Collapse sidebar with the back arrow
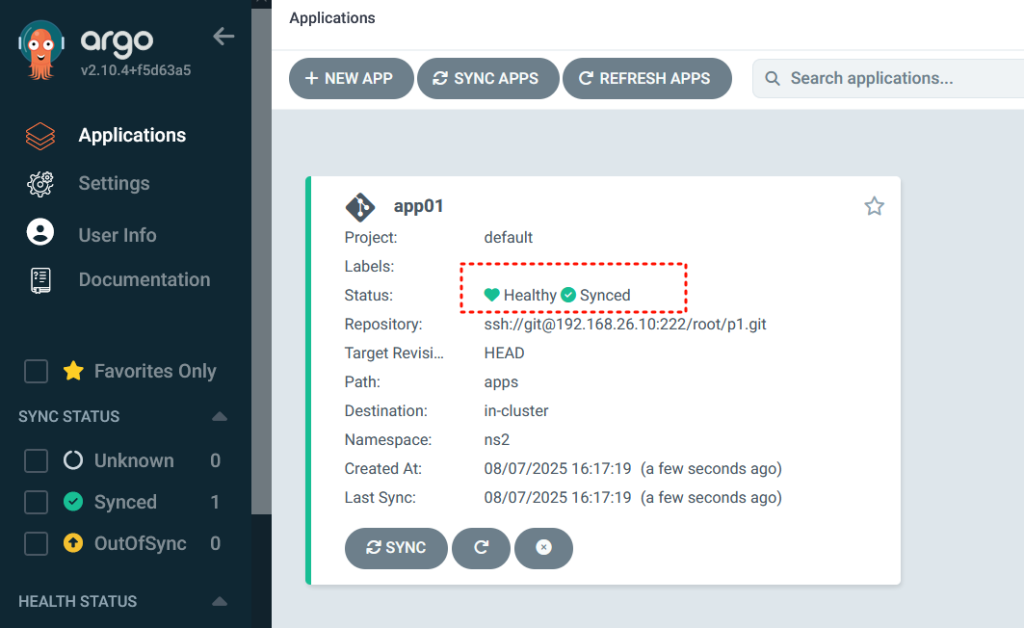1024x628 pixels. pyautogui.click(x=223, y=37)
